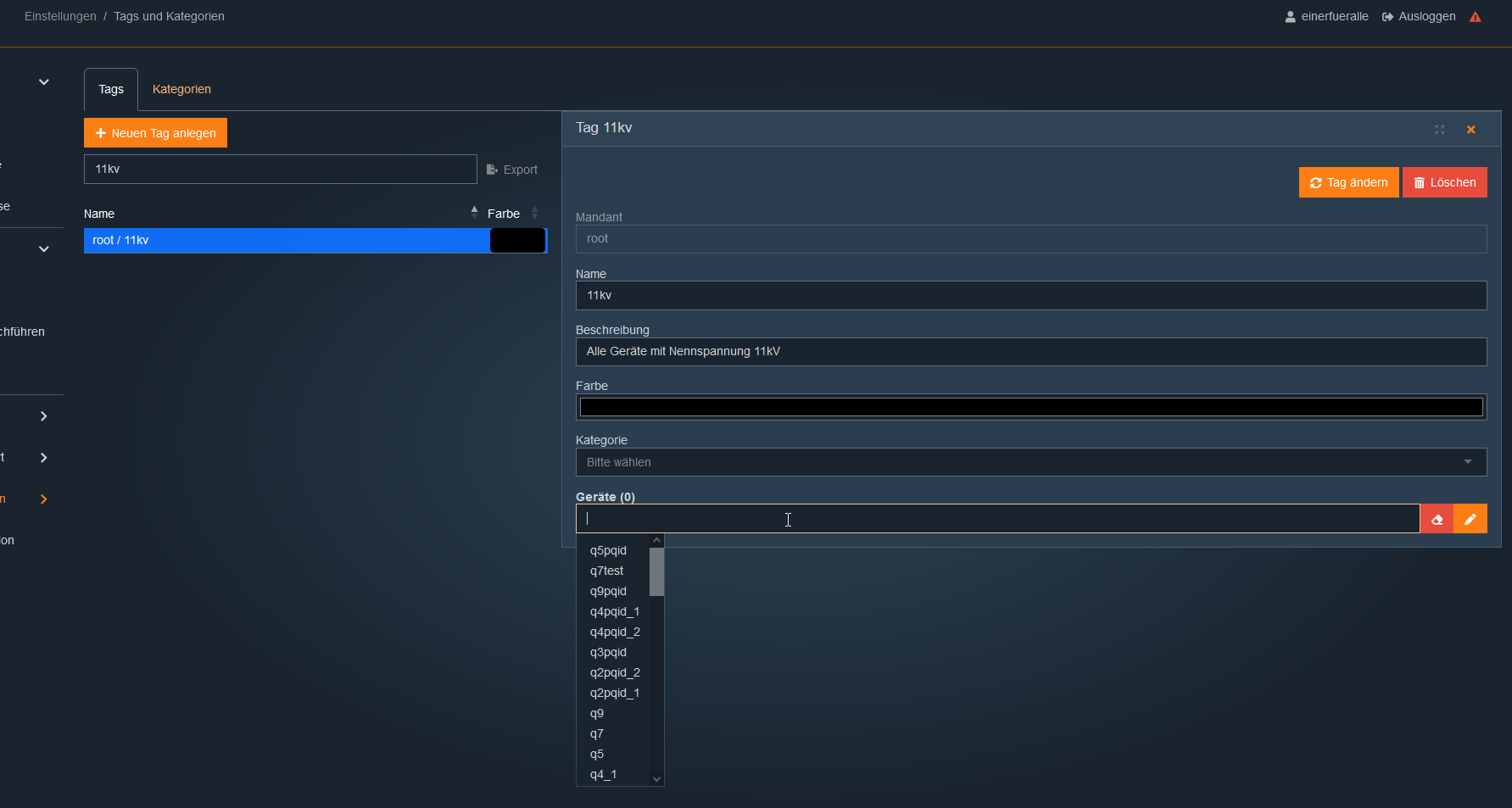Click the Neuen Tag anlegen button
1512x808 pixels.
click(x=155, y=133)
